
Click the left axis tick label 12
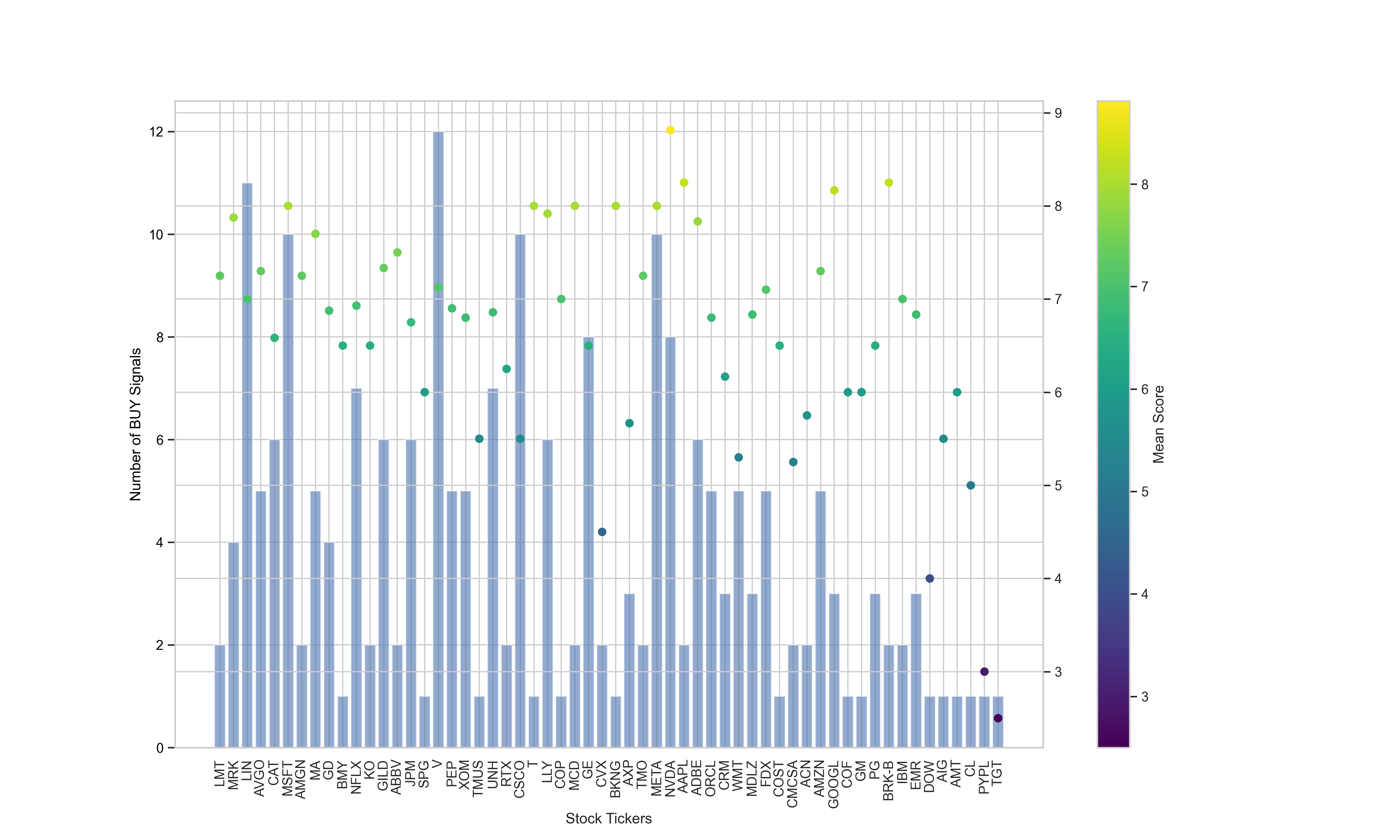(156, 132)
